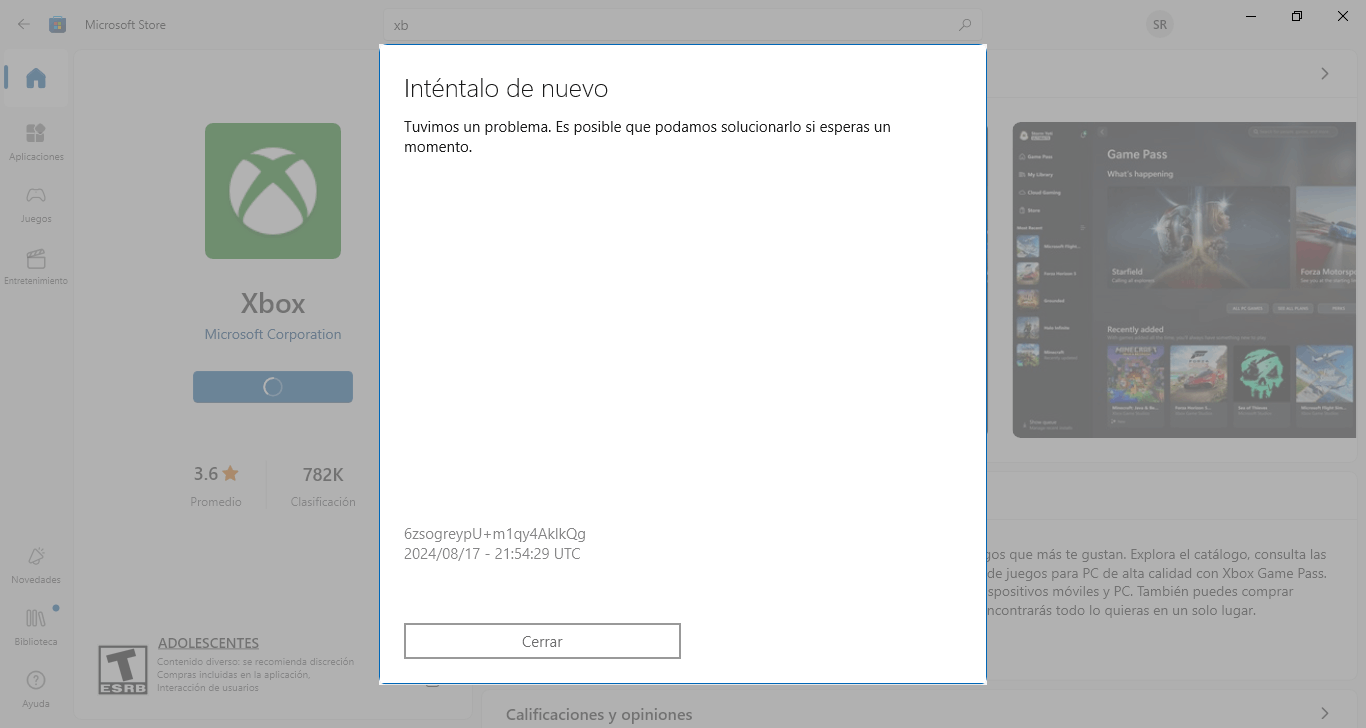Open the Home sidebar icon
The image size is (1366, 728).
tap(36, 78)
